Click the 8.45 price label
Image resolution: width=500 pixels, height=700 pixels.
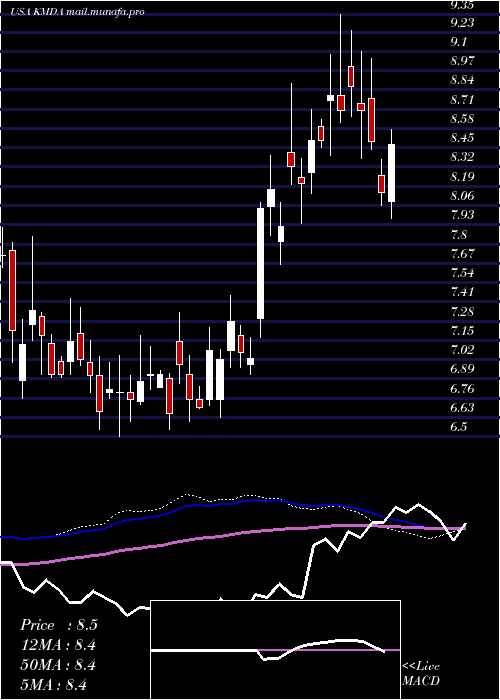(462, 138)
